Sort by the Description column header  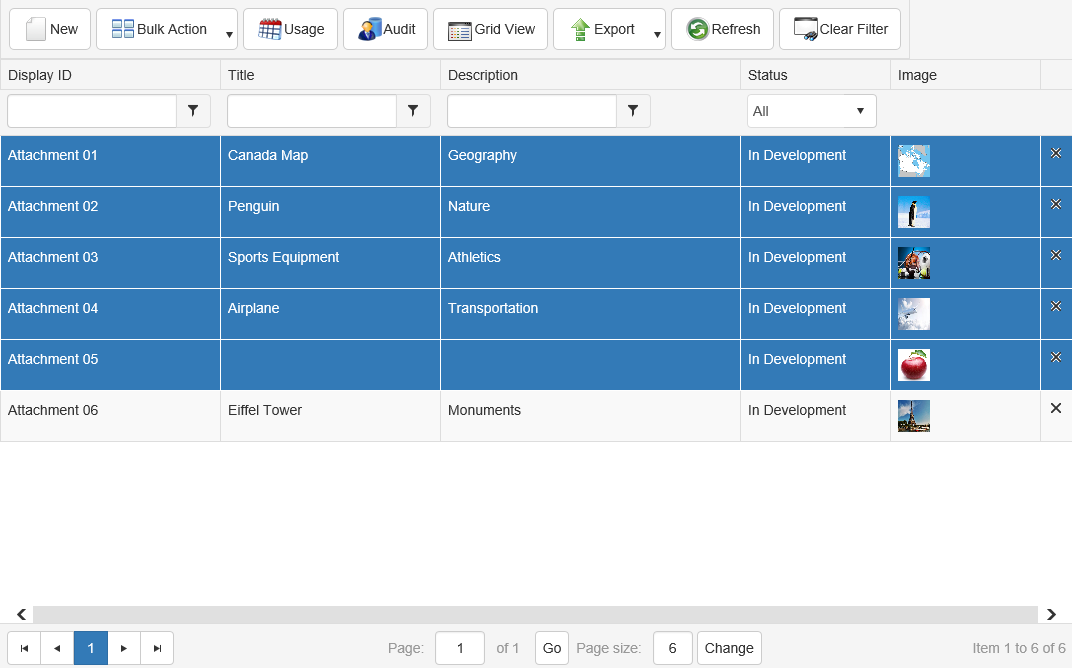click(483, 75)
